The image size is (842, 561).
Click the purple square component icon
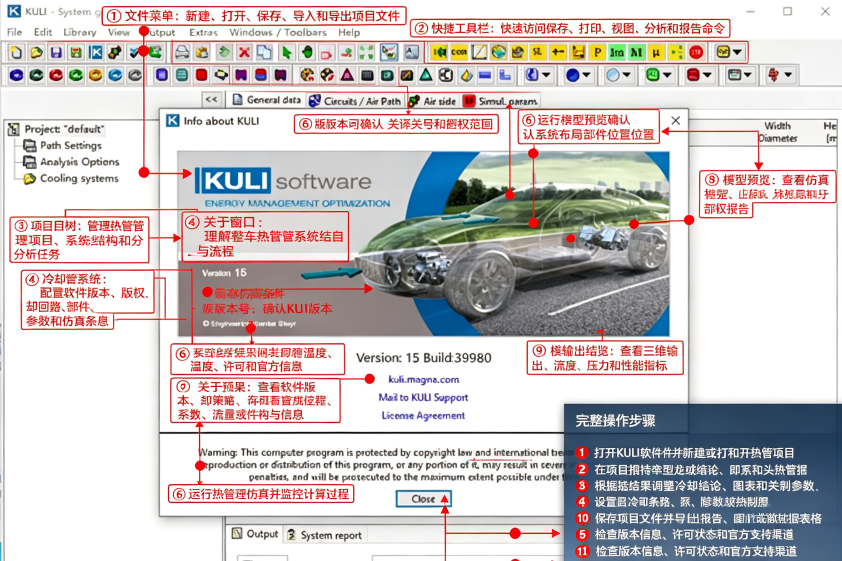click(162, 75)
